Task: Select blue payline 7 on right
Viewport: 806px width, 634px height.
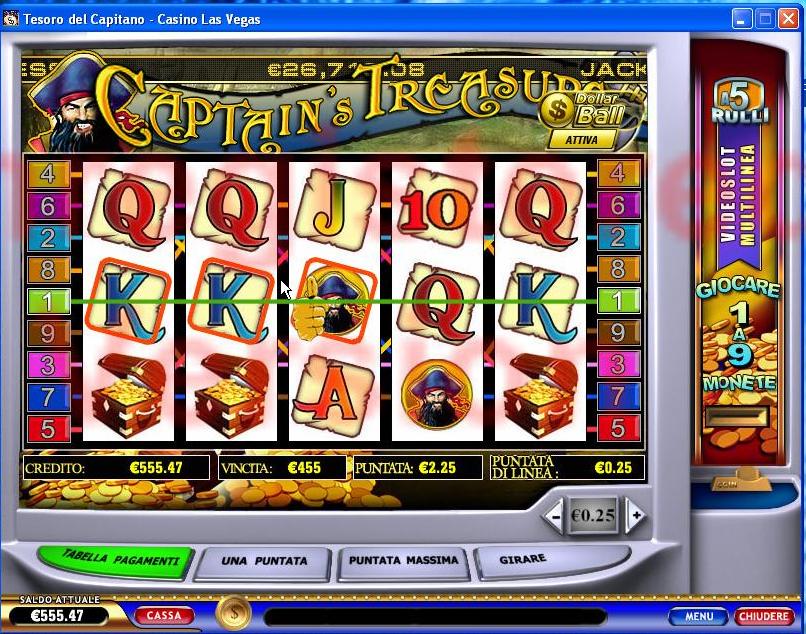Action: pyautogui.click(x=618, y=397)
